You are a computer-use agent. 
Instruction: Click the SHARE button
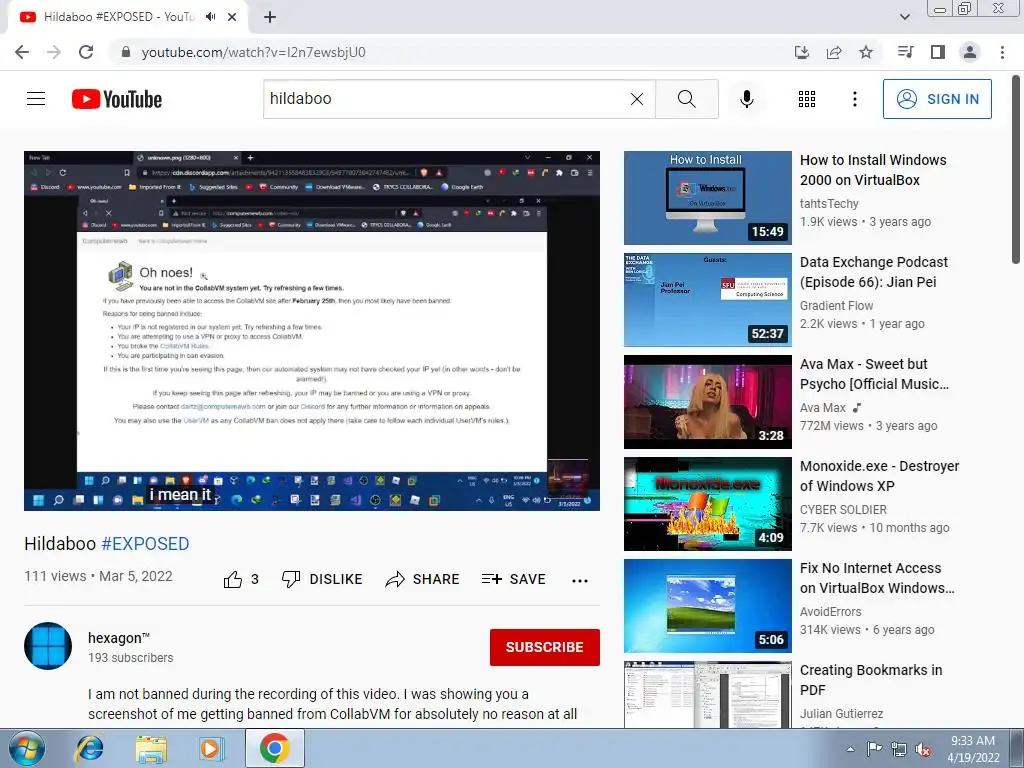[423, 579]
